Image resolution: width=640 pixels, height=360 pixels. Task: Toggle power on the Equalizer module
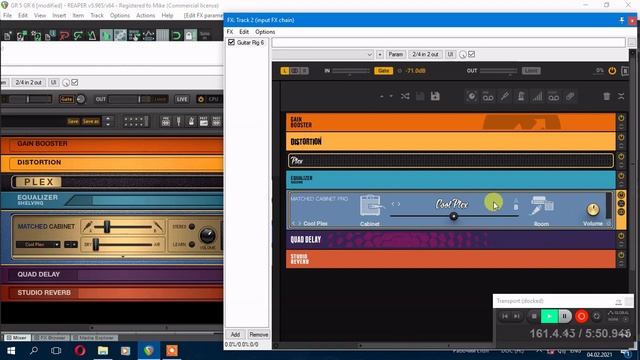[x=621, y=176]
